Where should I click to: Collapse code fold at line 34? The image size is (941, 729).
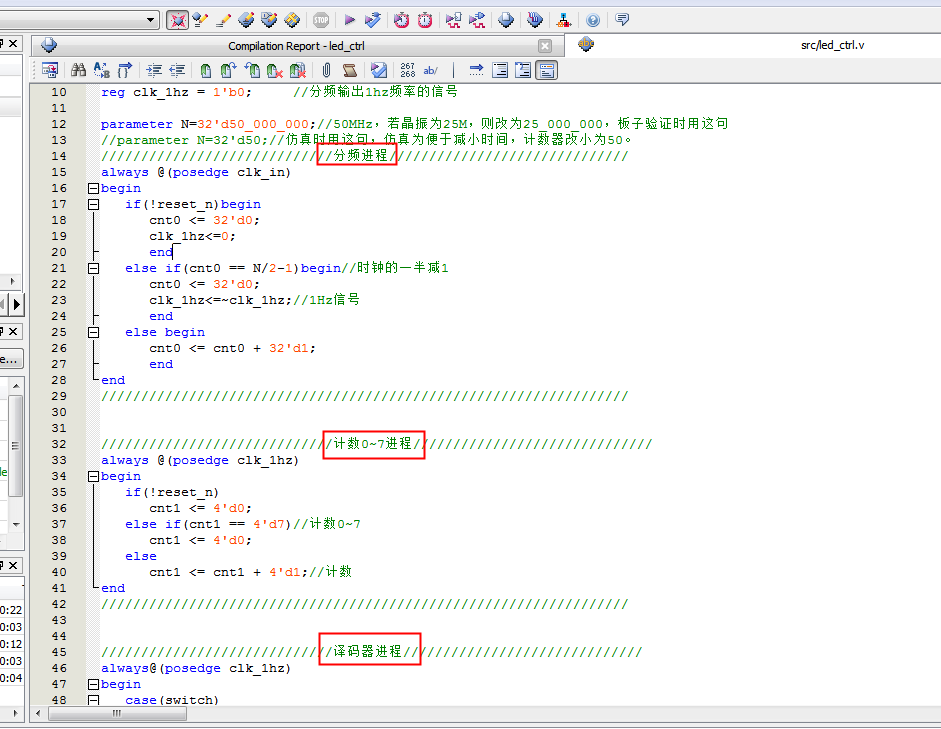coord(94,476)
